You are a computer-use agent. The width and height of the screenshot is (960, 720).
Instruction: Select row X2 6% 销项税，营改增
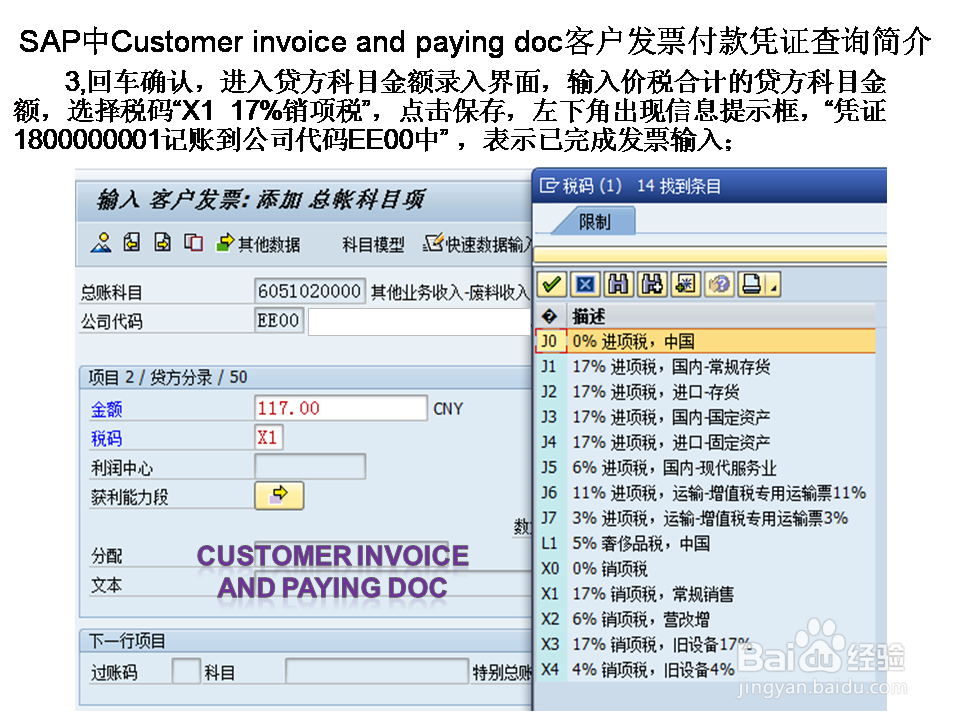click(706, 619)
